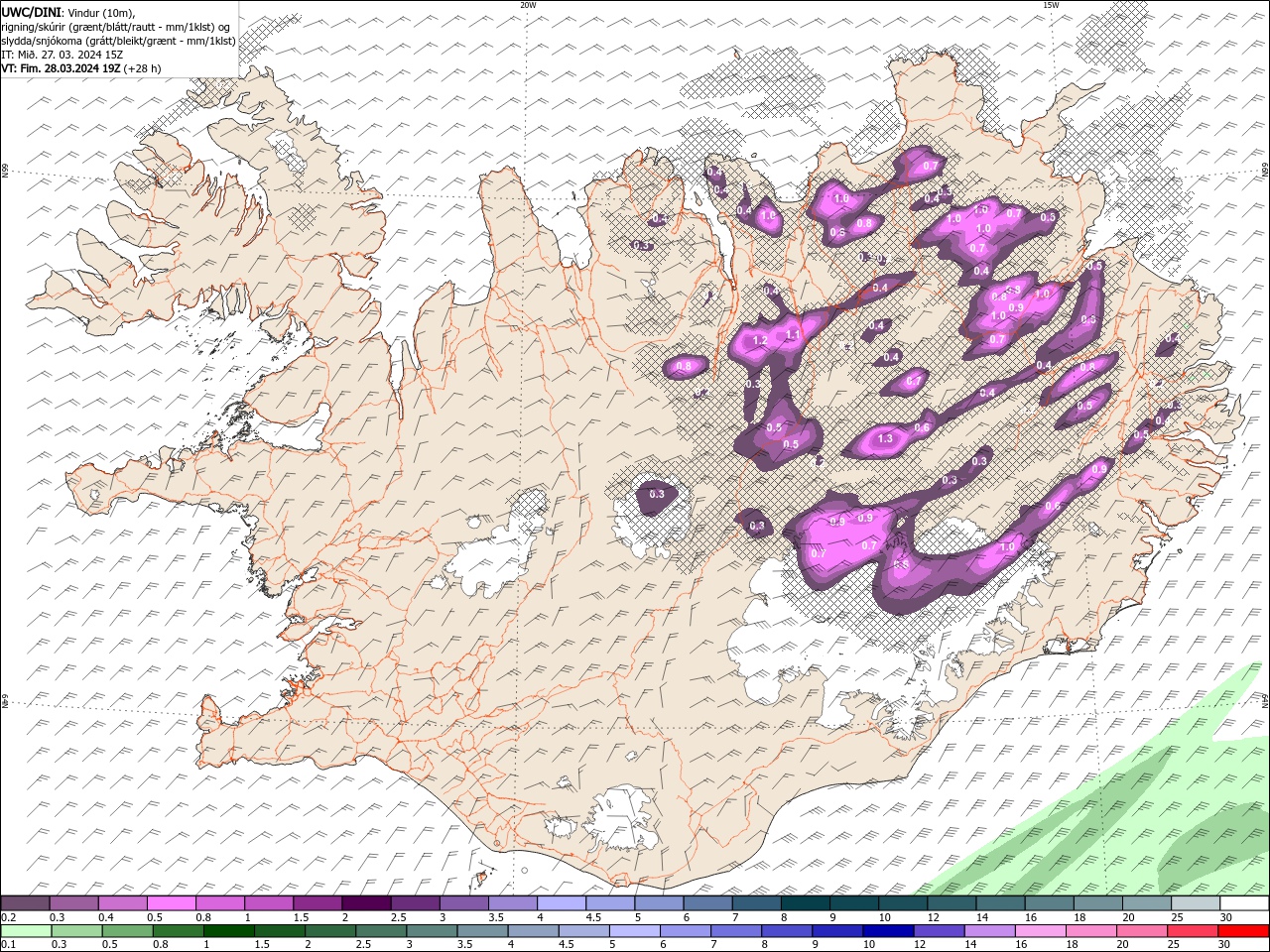The width and height of the screenshot is (1270, 952).
Task: Click the 'slydda/snjókoma' legend description line
Action: coord(118,41)
